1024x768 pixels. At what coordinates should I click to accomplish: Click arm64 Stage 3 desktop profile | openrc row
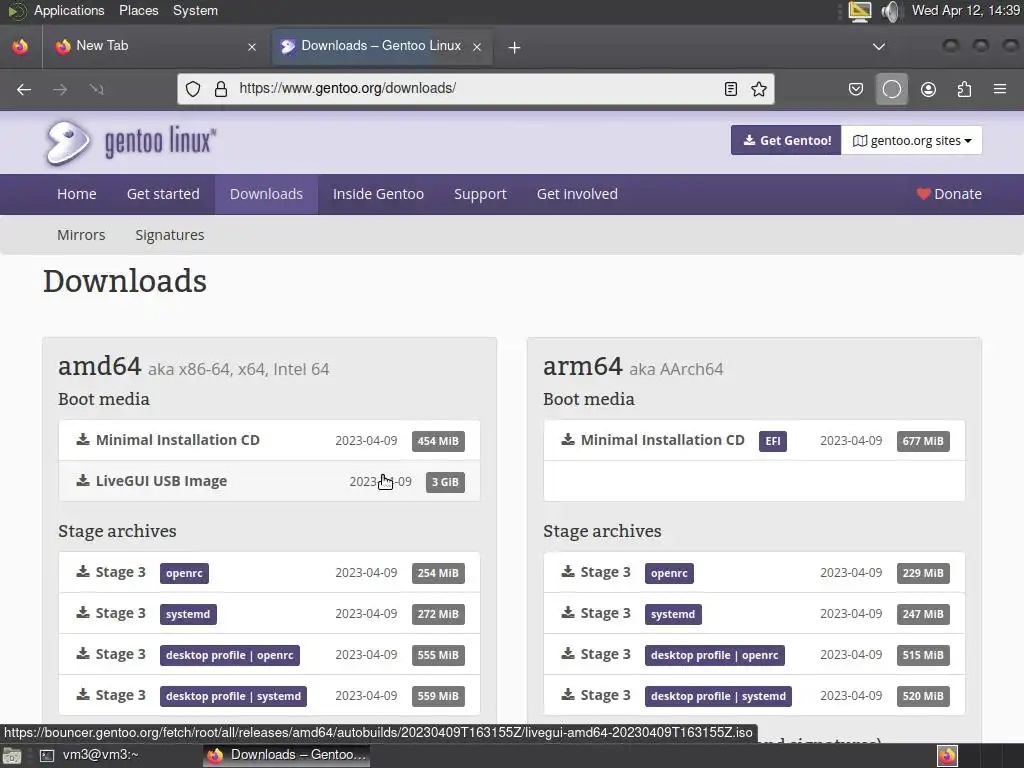tap(754, 654)
